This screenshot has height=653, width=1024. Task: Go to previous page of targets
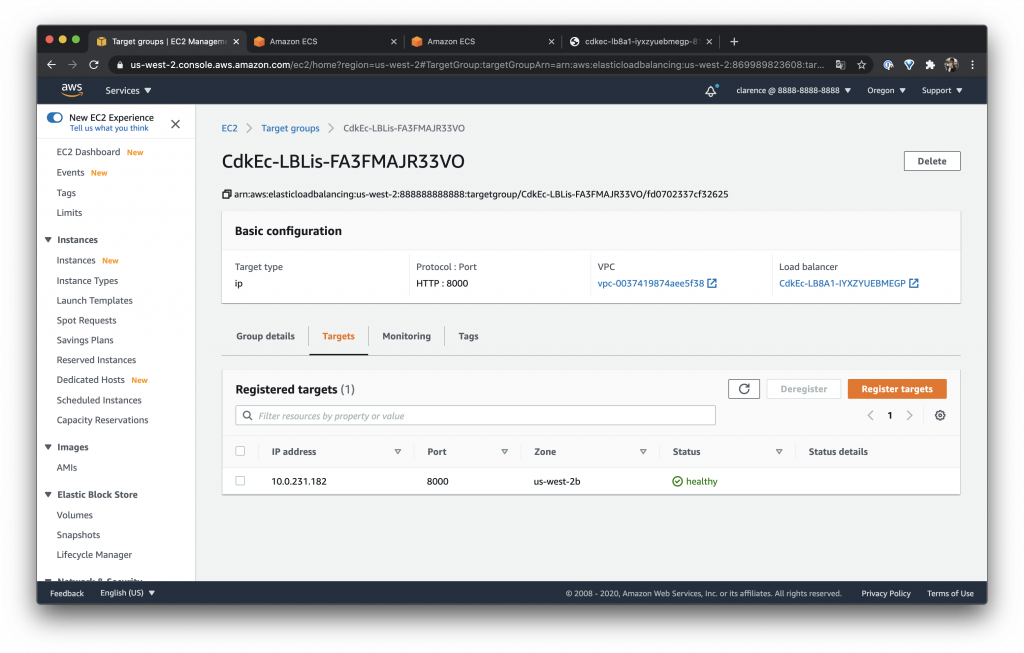pyautogui.click(x=870, y=415)
